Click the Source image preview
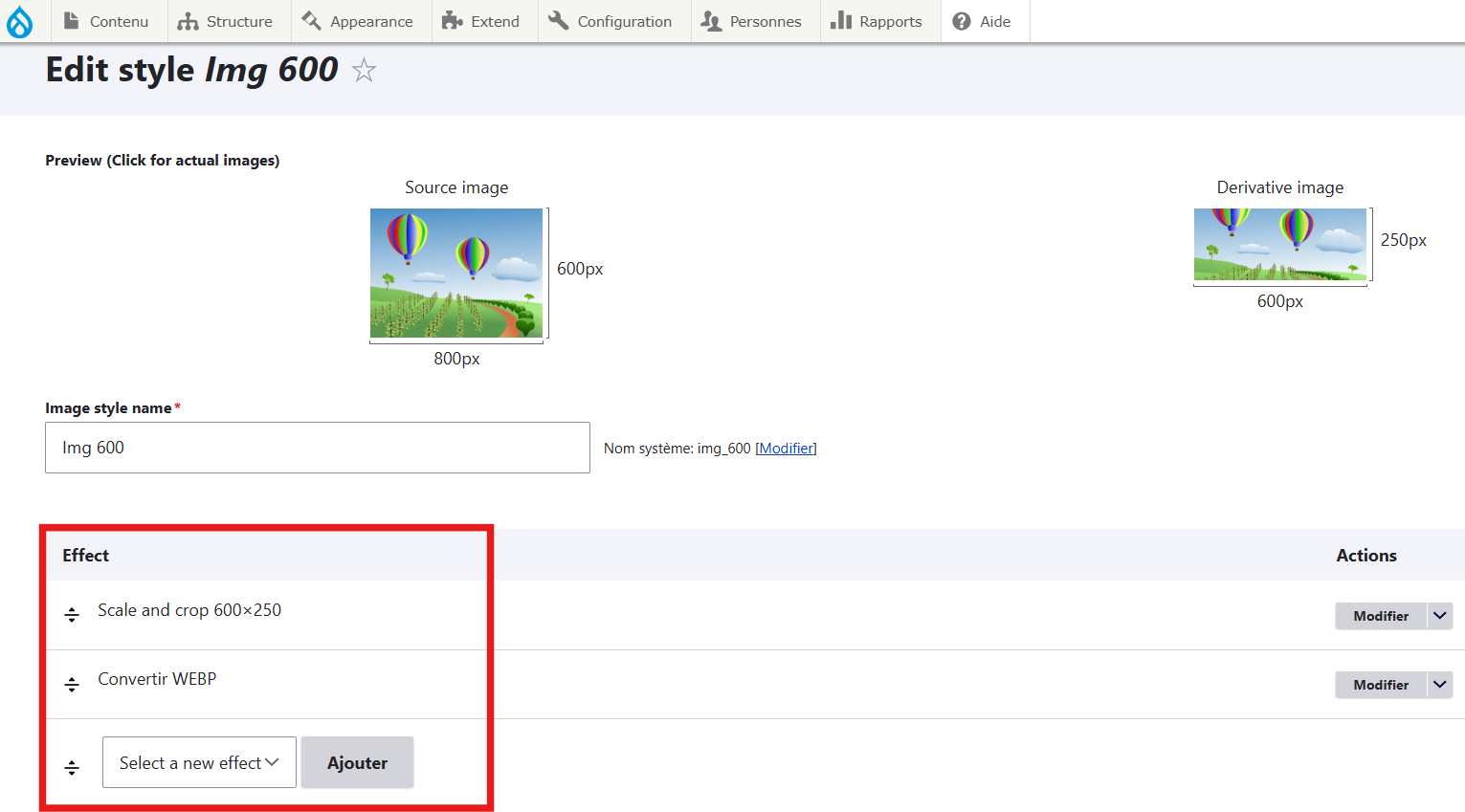 pos(456,274)
